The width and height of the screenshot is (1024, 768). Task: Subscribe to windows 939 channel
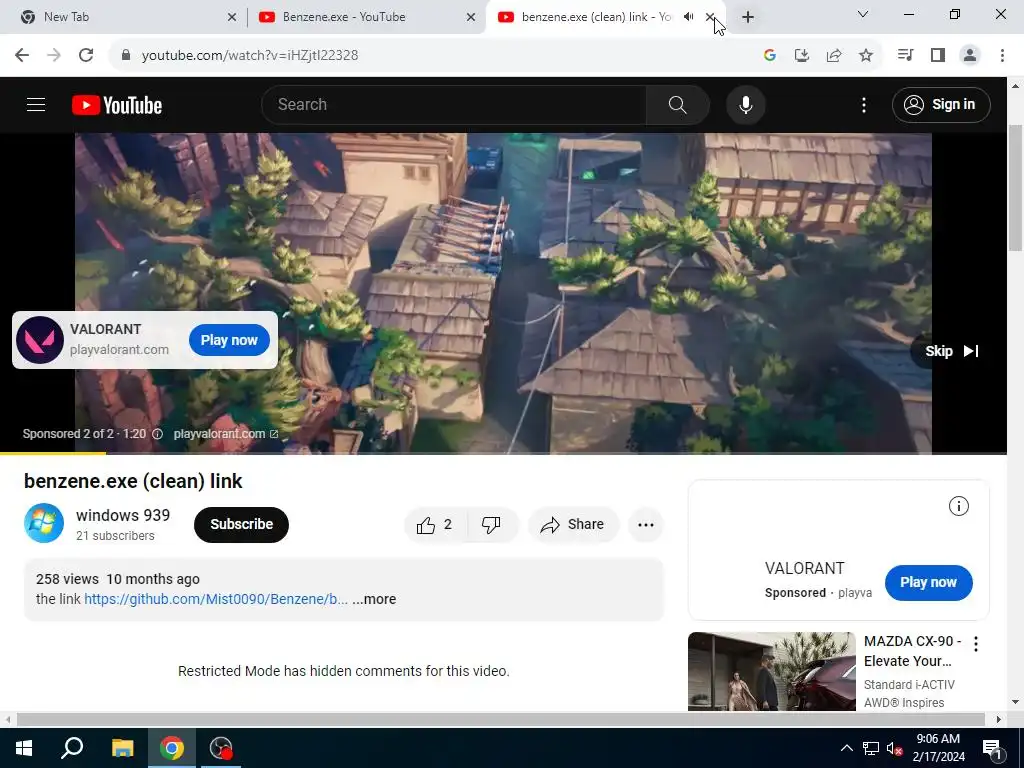(241, 524)
